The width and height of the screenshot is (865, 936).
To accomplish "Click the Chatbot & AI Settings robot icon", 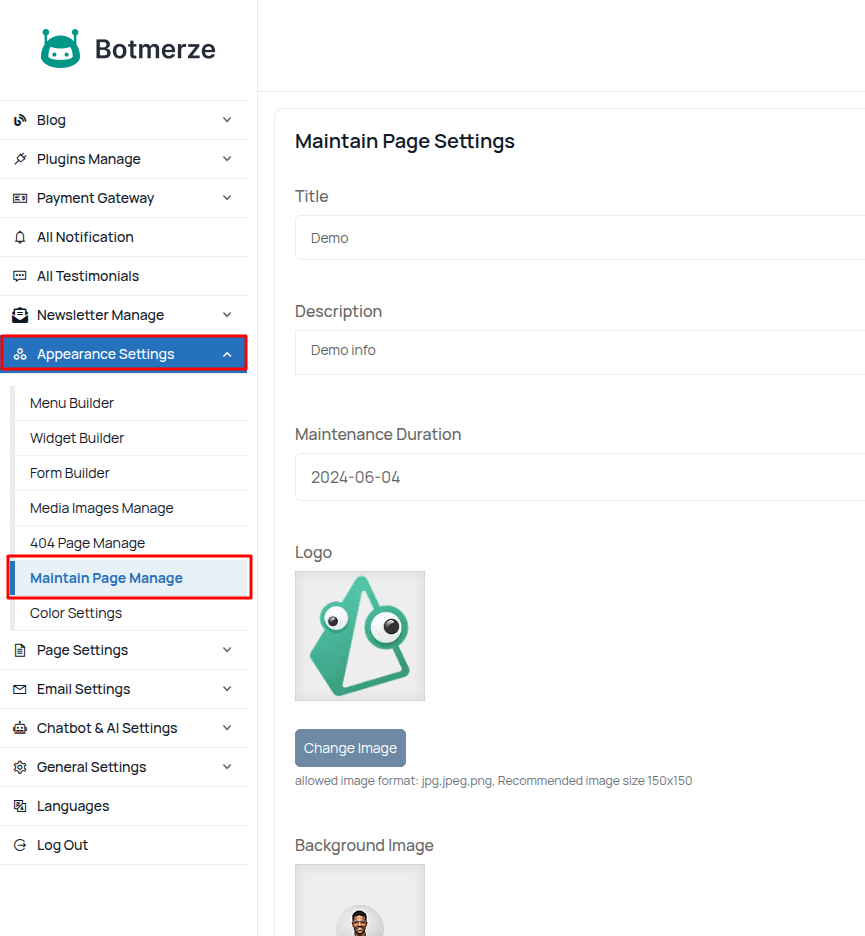I will tap(20, 728).
